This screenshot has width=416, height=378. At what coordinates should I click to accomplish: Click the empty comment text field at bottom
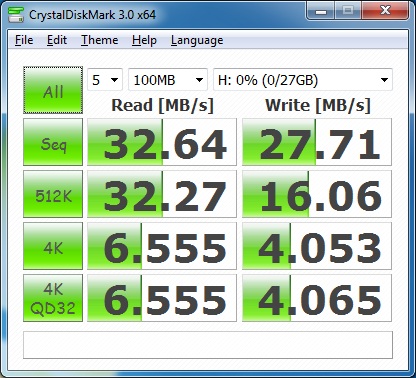click(x=208, y=345)
